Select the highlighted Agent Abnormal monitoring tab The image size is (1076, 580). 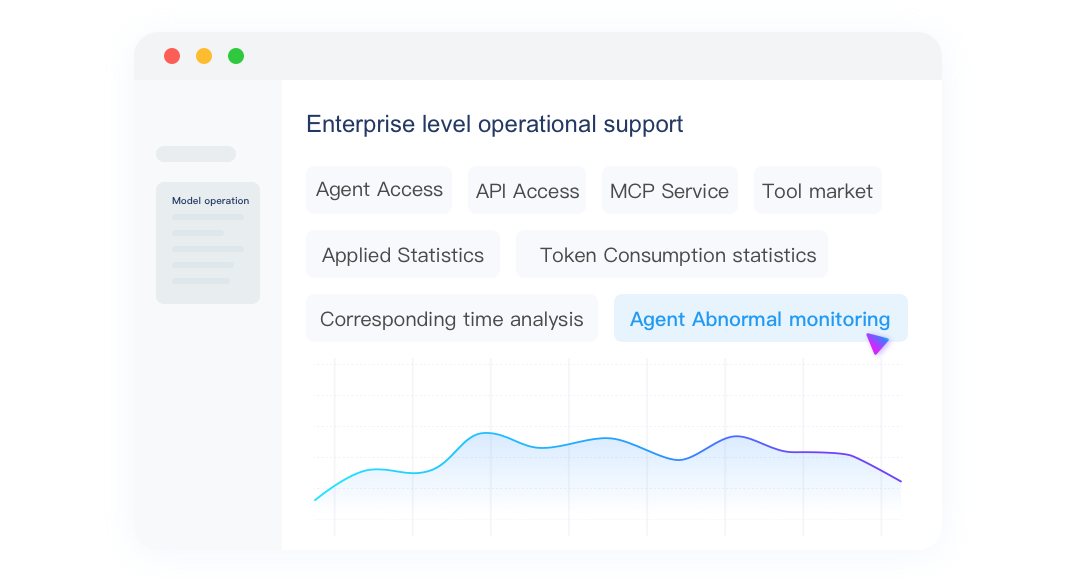(x=759, y=319)
